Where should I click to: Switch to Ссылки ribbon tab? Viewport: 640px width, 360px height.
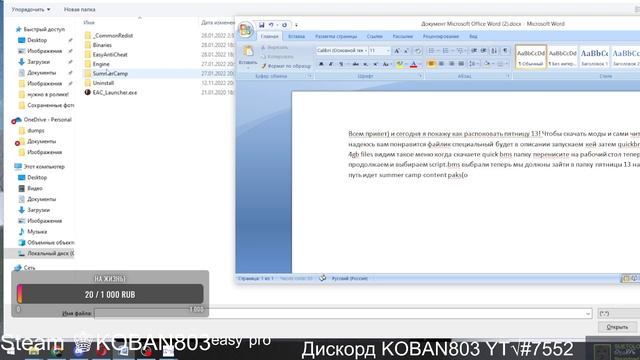click(x=374, y=36)
